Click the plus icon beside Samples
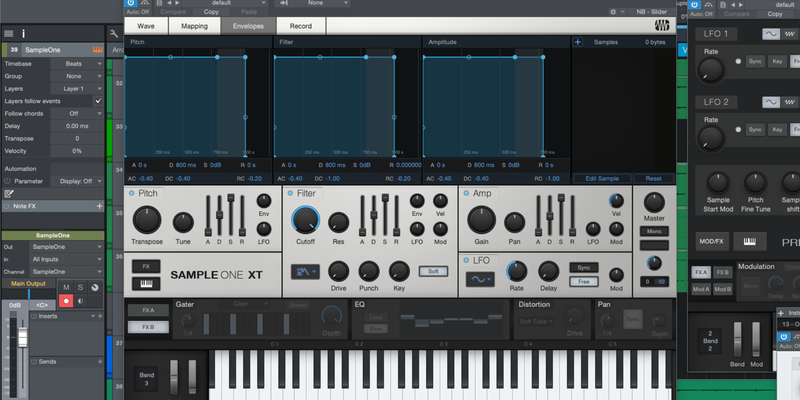Image resolution: width=800 pixels, height=400 pixels. tap(578, 42)
